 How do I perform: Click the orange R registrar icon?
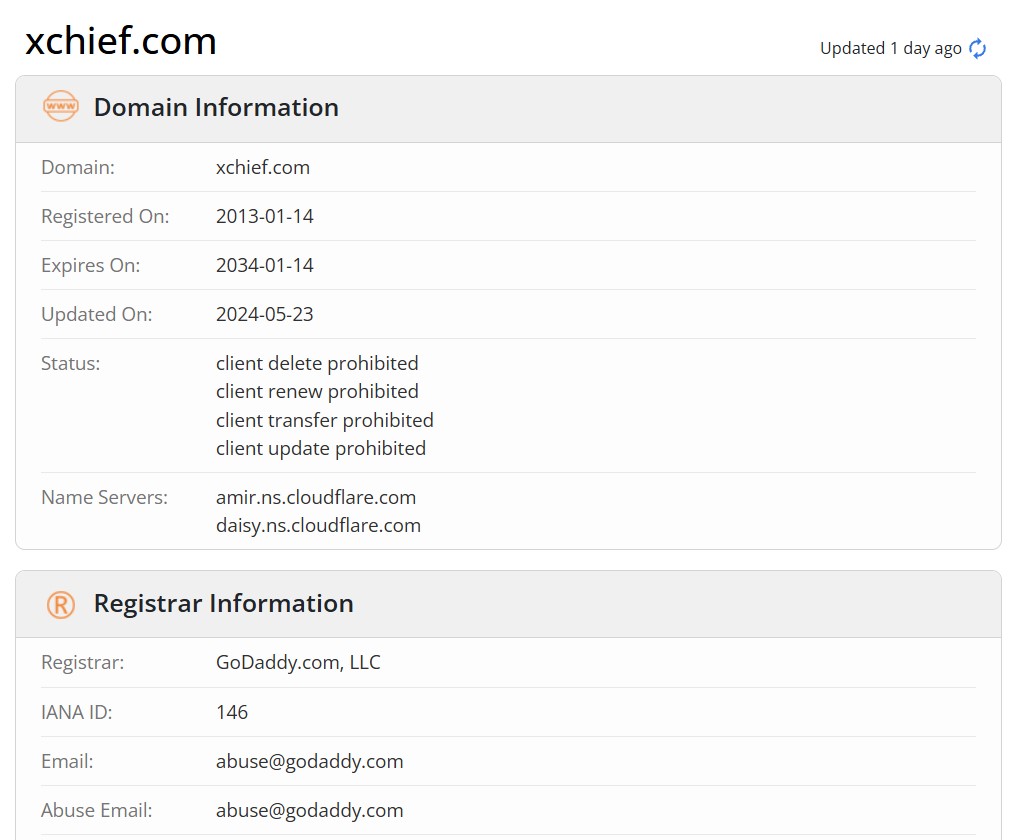[x=61, y=605]
